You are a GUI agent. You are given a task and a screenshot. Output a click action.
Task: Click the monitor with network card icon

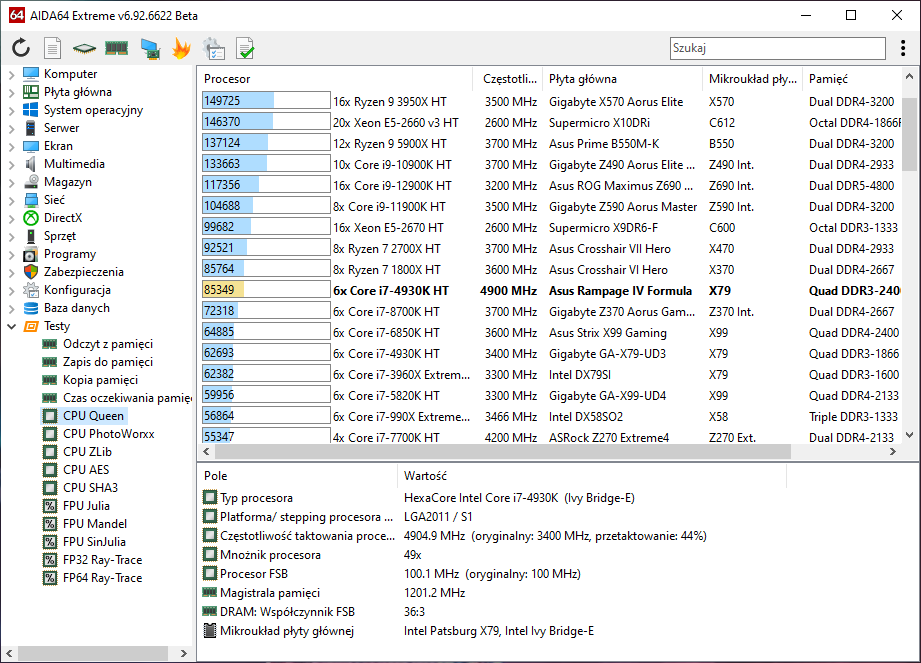[x=150, y=48]
